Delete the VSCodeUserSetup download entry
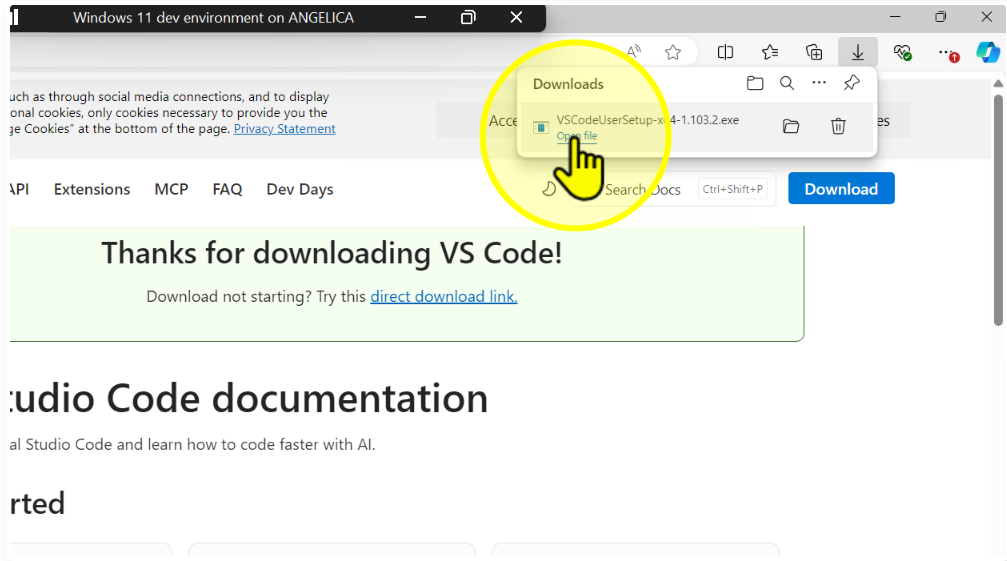The image size is (1007, 561). (x=838, y=126)
